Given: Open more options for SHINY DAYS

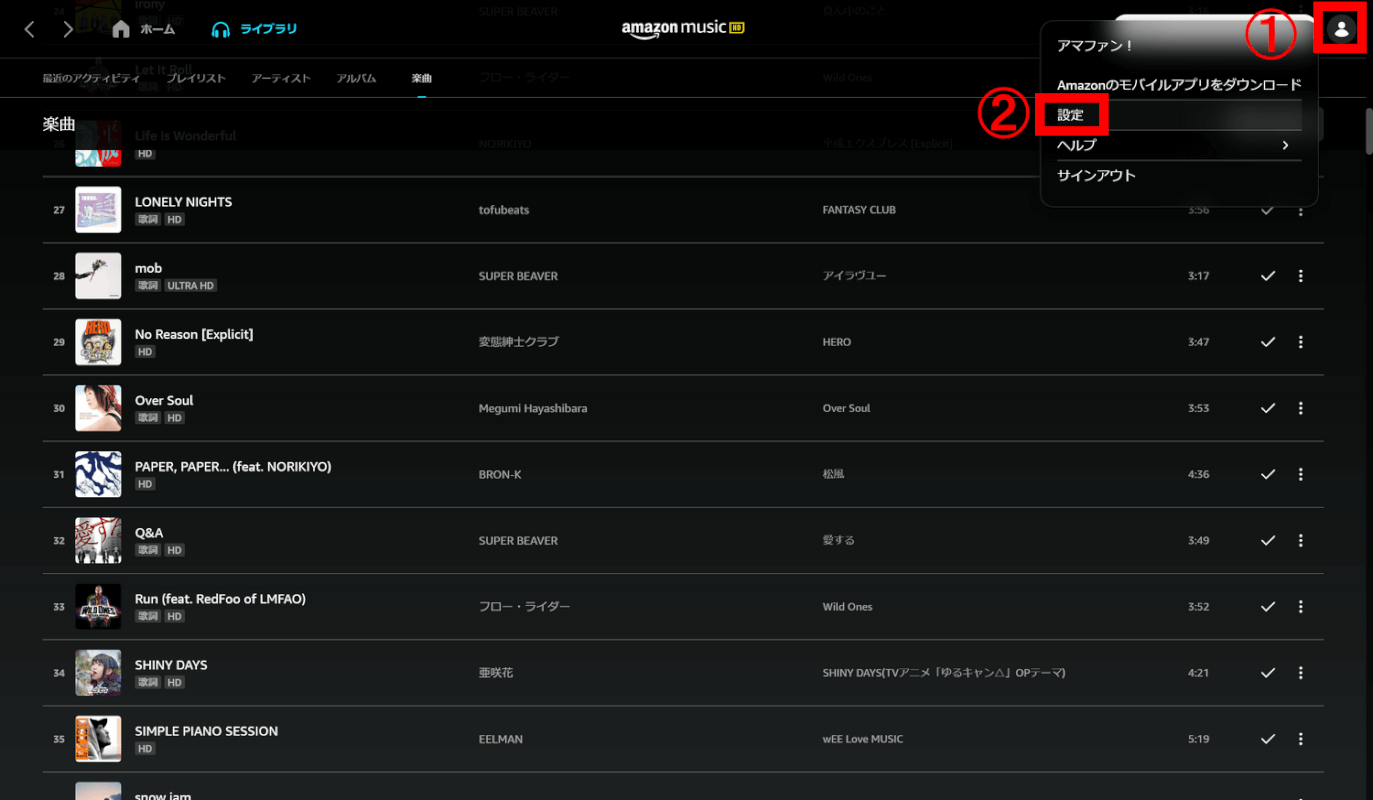Looking at the screenshot, I should [1301, 673].
